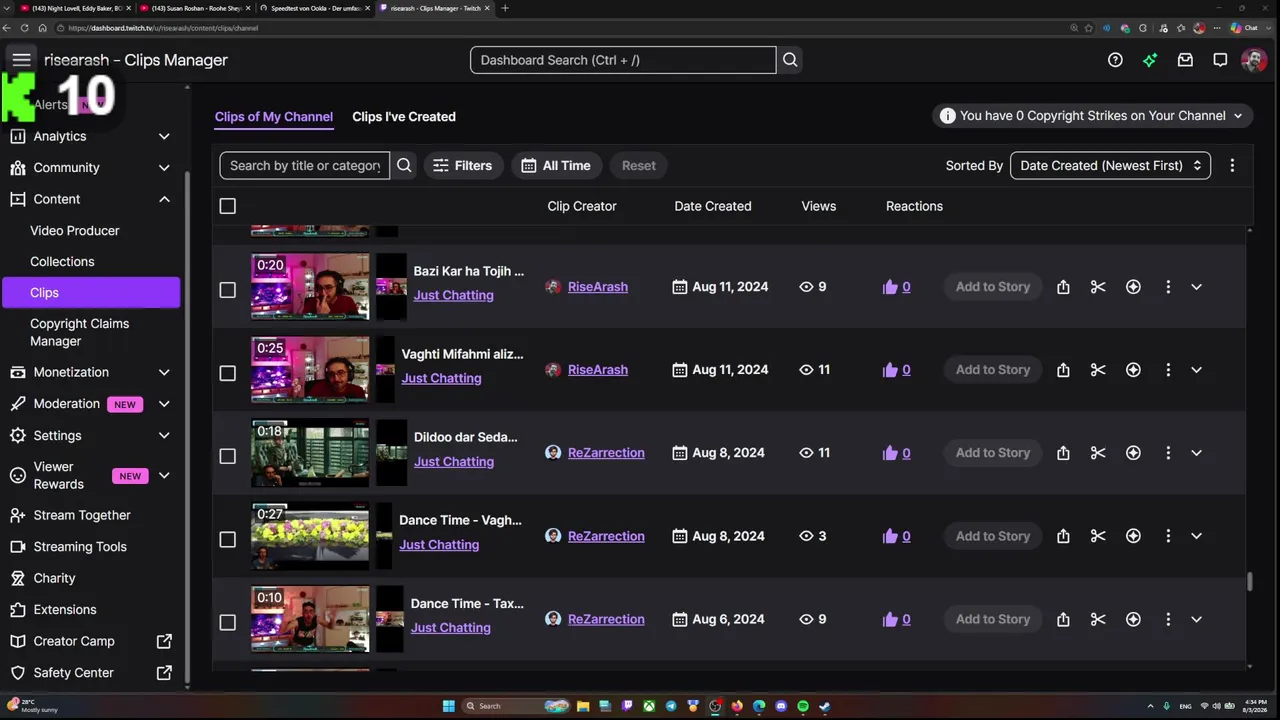Image resolution: width=1280 pixels, height=720 pixels.
Task: Click plus icon on Dance Time - Vagh row
Action: click(x=1133, y=536)
